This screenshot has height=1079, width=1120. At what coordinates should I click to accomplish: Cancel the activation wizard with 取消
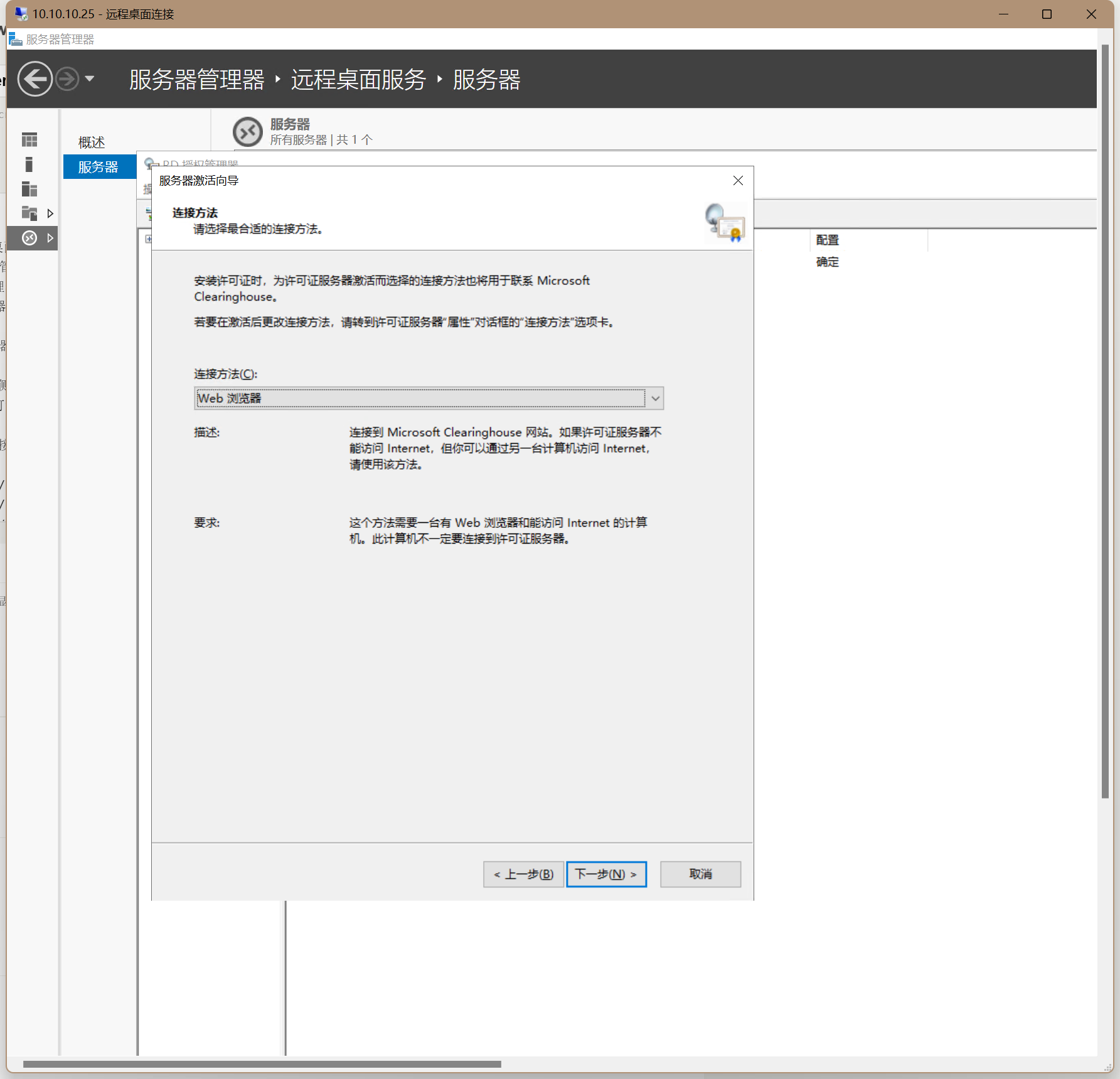[x=701, y=874]
